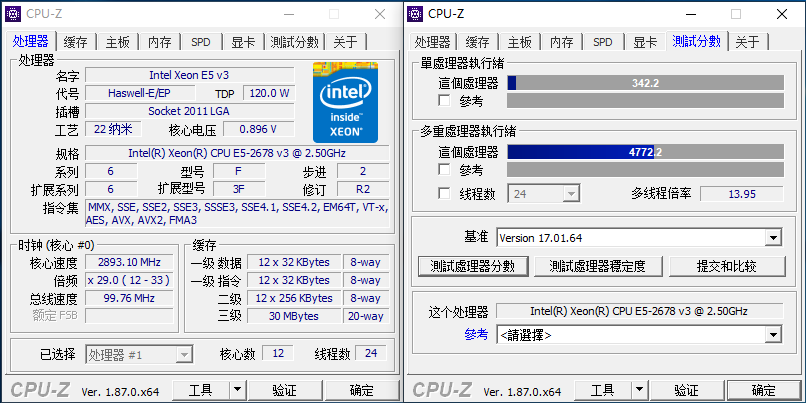Click the 参考 blue link label
806x403 pixels.
(476, 335)
